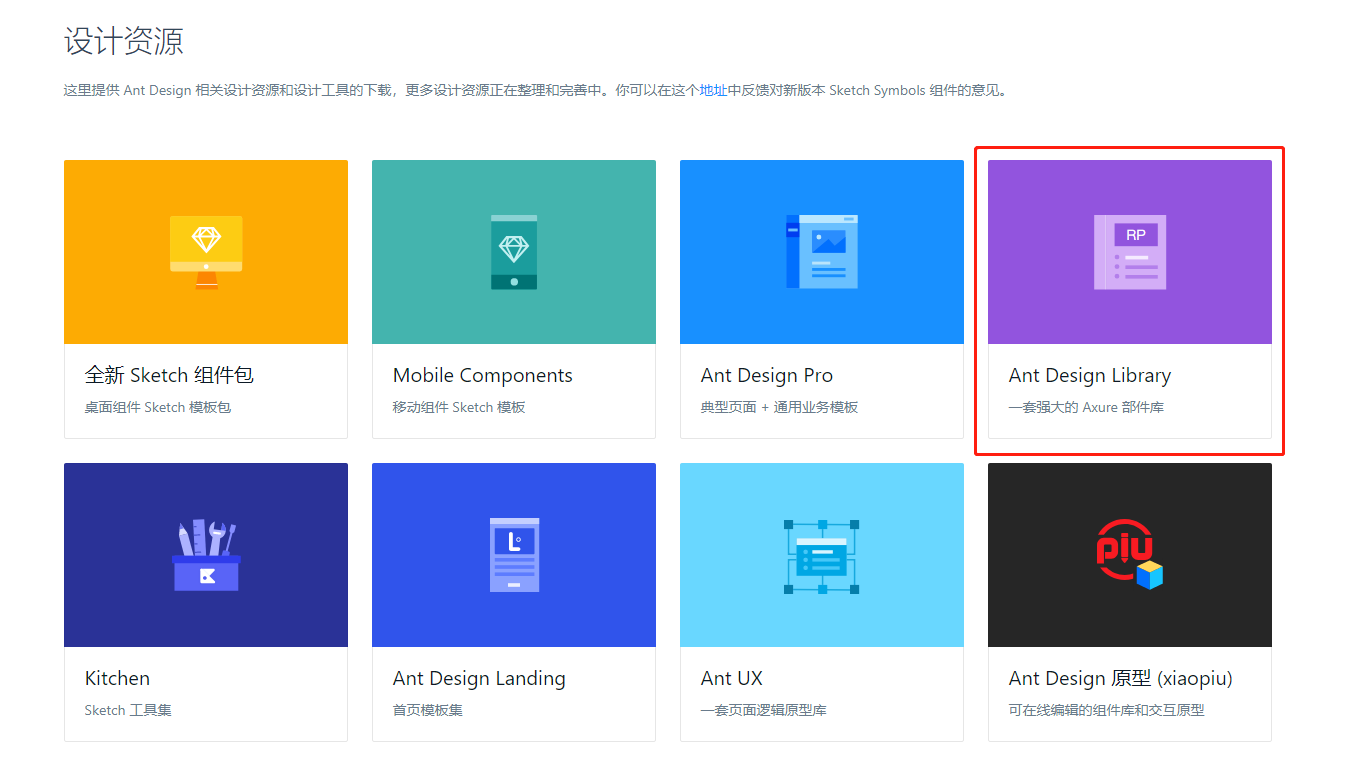Click the Ant Design Pro page icon
The width and height of the screenshot is (1360, 759).
[x=822, y=252]
